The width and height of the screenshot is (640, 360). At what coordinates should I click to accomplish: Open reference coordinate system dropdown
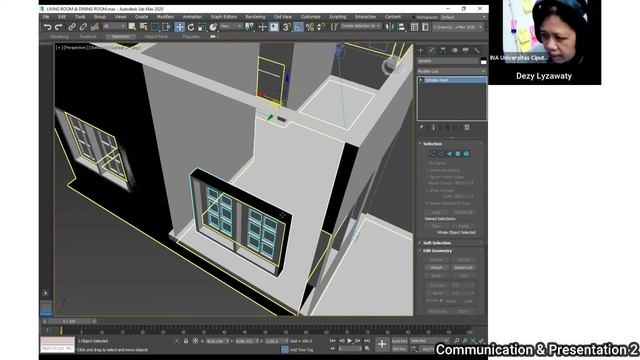(231, 27)
